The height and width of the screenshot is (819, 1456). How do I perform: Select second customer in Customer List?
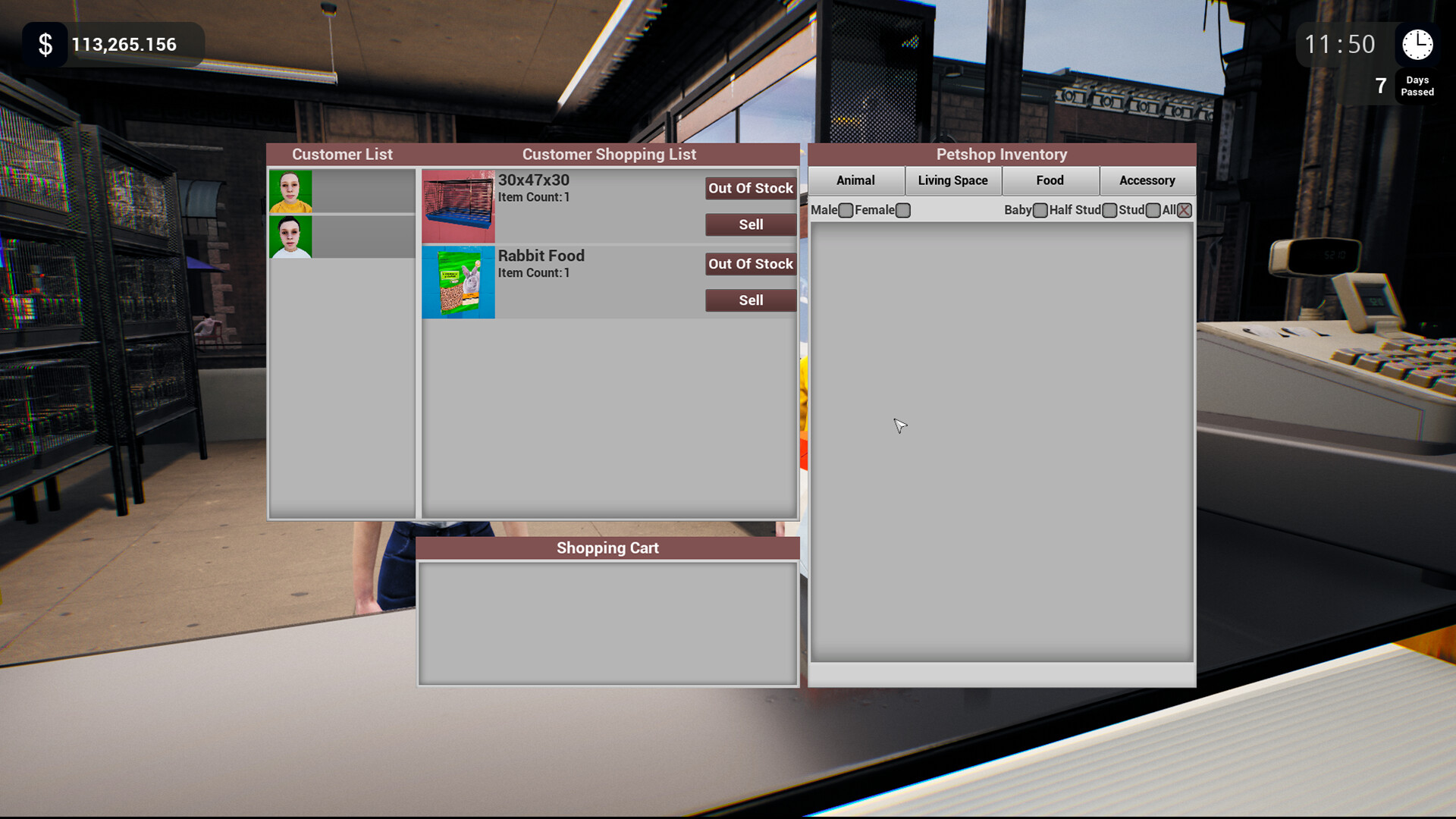[x=291, y=236]
